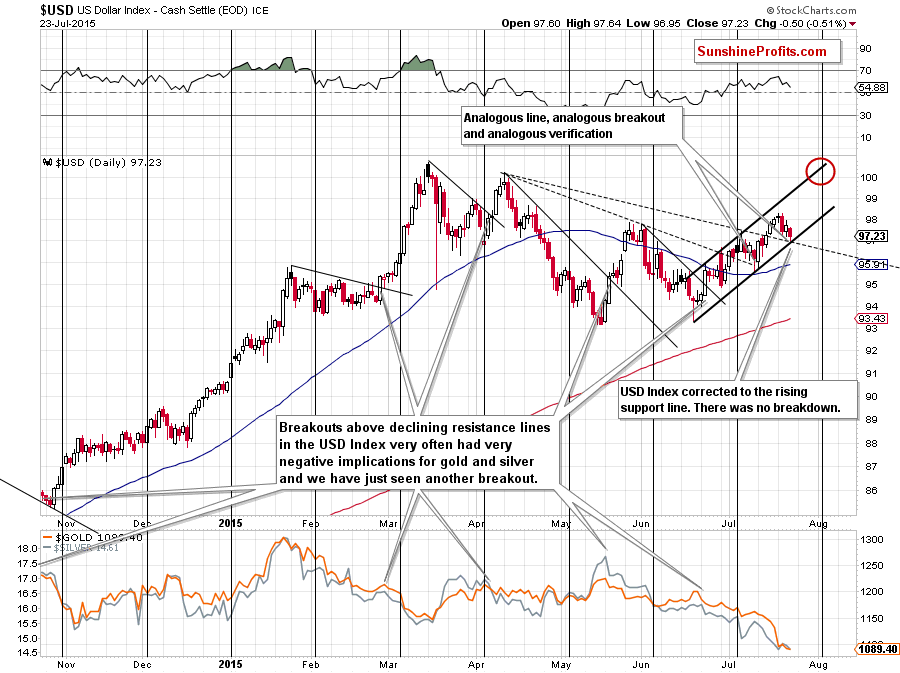
Task: Click 89 on the USD price axis
Action: [871, 419]
